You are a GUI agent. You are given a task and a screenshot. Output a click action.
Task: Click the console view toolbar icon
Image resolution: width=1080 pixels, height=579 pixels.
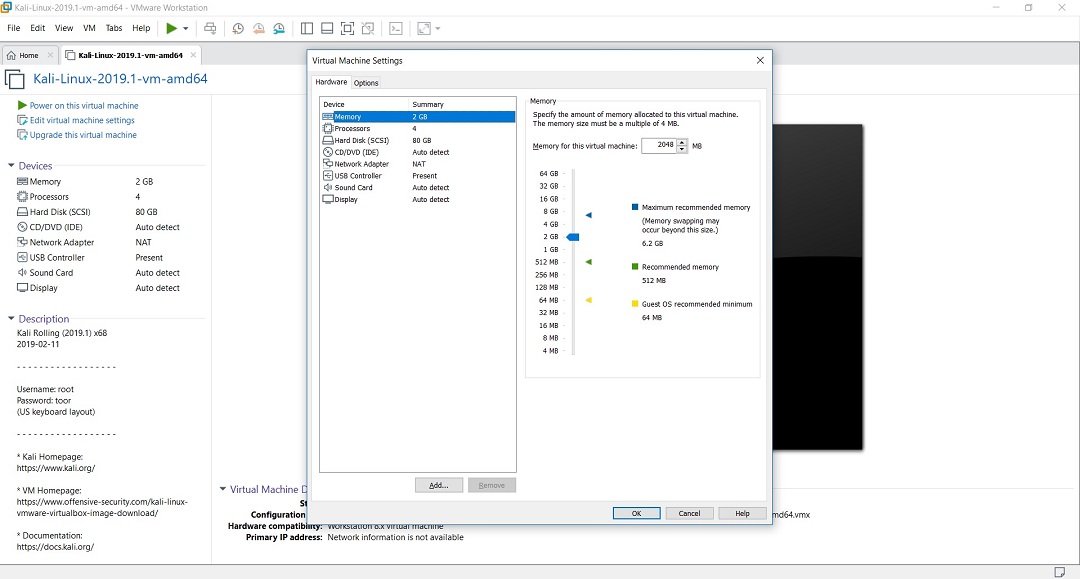click(x=396, y=28)
